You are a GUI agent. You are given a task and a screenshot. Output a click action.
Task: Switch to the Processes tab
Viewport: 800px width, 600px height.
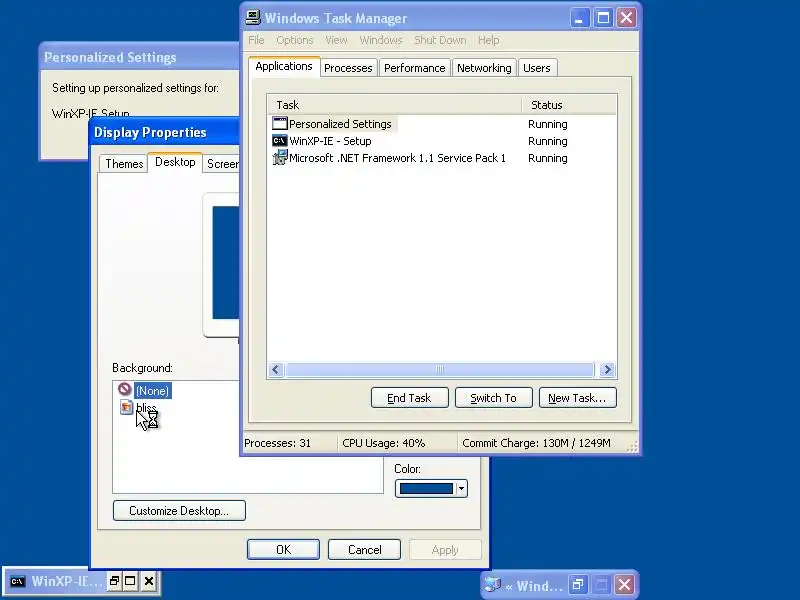(x=348, y=68)
